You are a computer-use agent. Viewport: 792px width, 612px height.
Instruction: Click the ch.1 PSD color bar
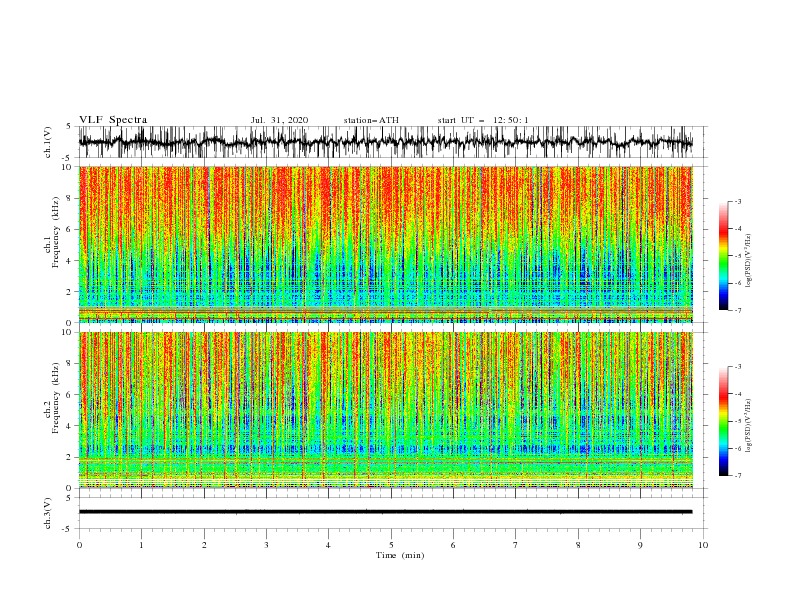(x=723, y=256)
